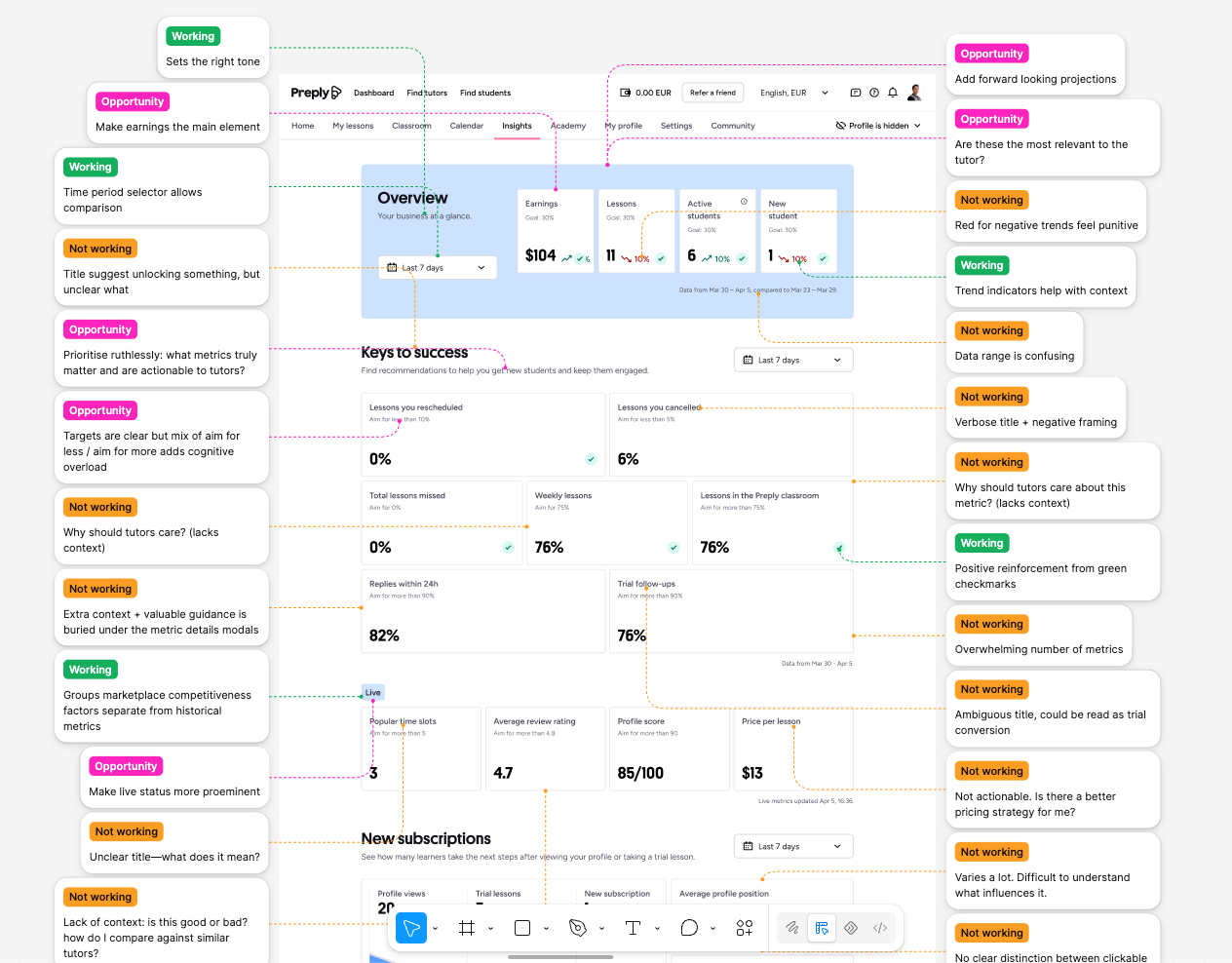
Task: Click the 'Average profile position' label
Action: [724, 894]
